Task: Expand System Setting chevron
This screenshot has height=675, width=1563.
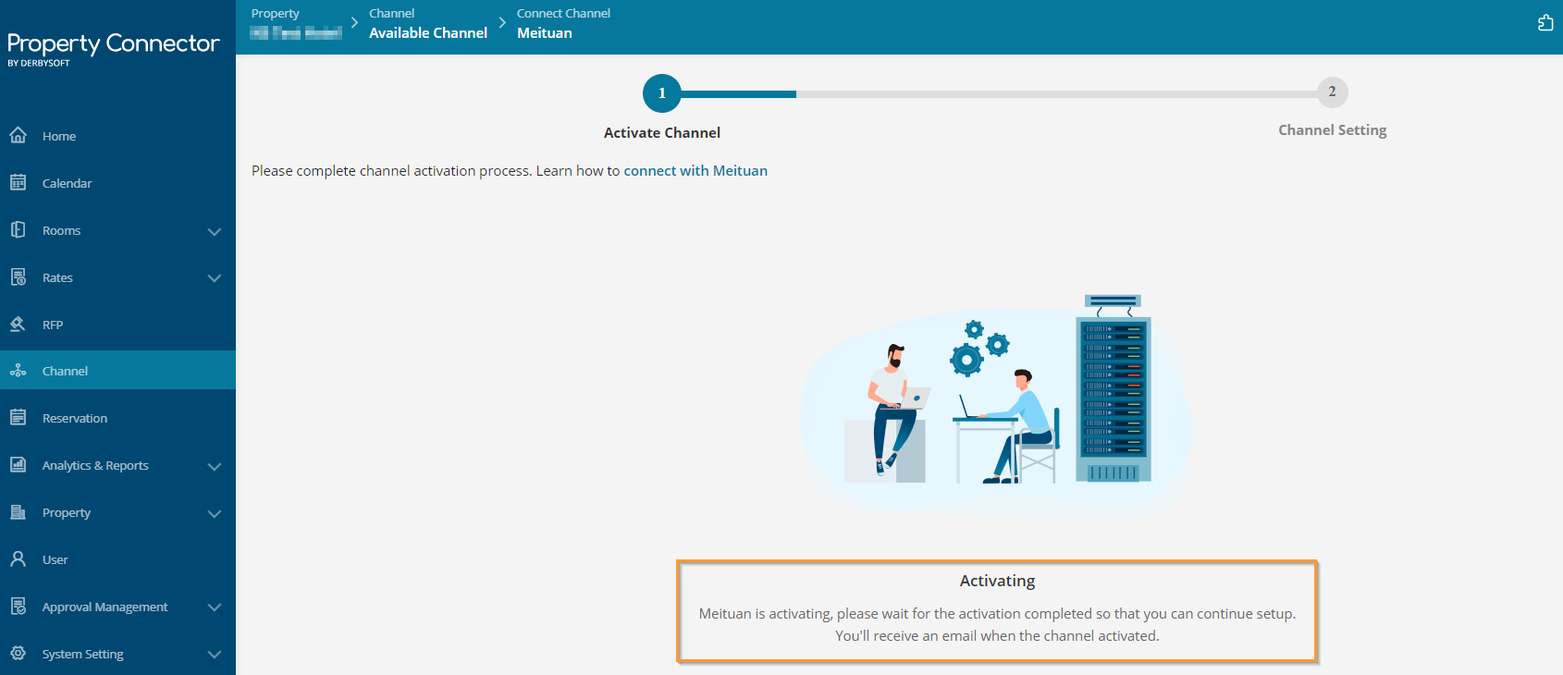Action: (214, 654)
